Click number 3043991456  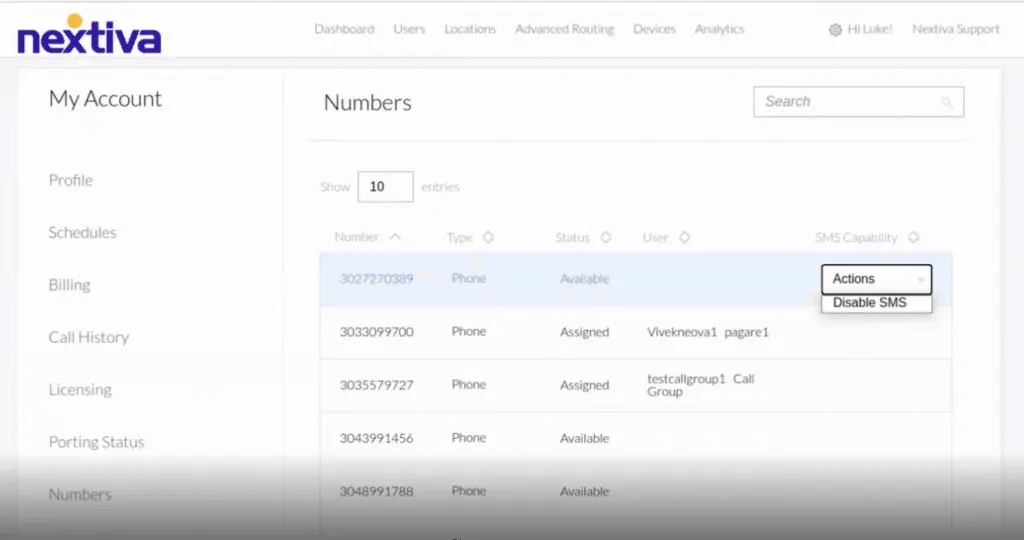pos(376,438)
